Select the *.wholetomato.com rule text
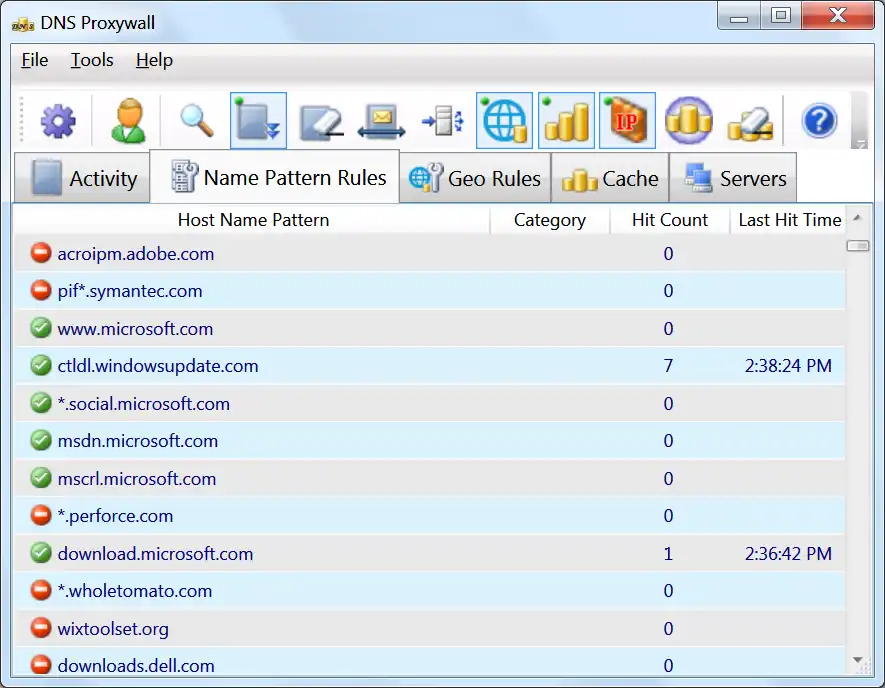Image resolution: width=885 pixels, height=688 pixels. 134,591
